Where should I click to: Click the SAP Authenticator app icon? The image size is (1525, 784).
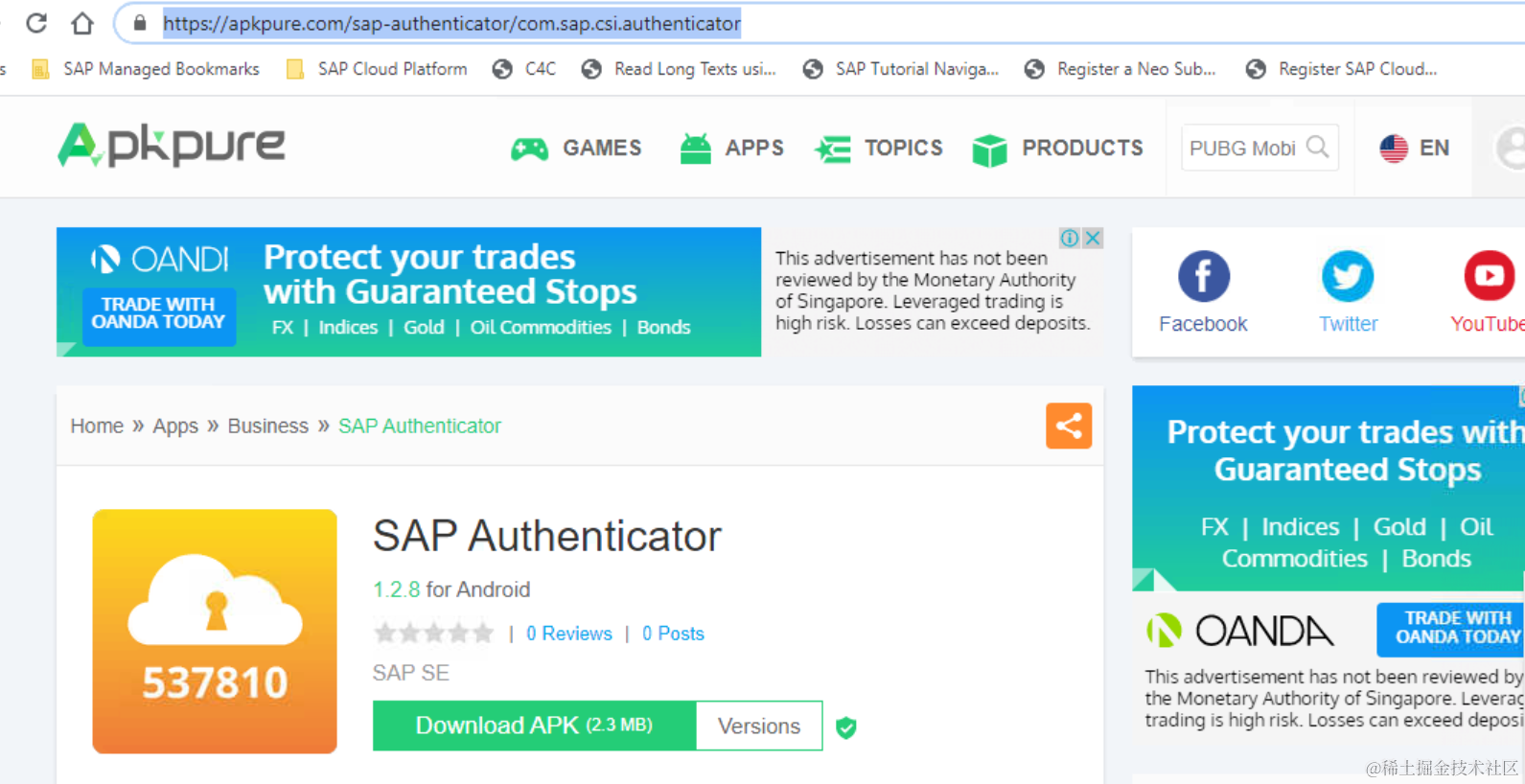click(215, 632)
